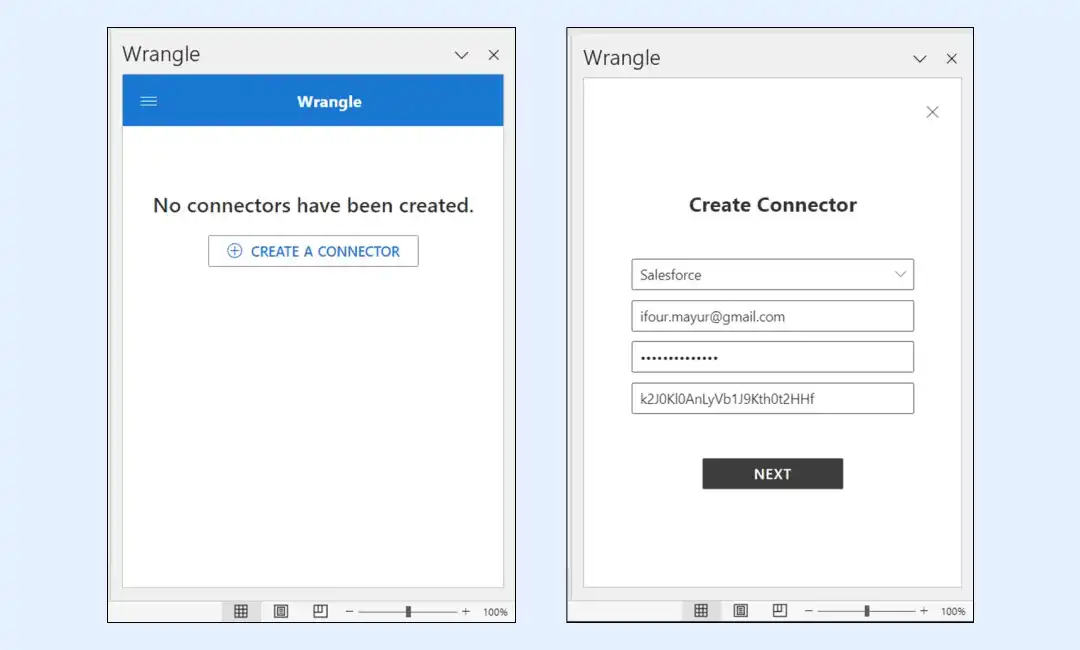Click 100% zoom level in left window
The image size is (1080, 650).
coord(495,612)
